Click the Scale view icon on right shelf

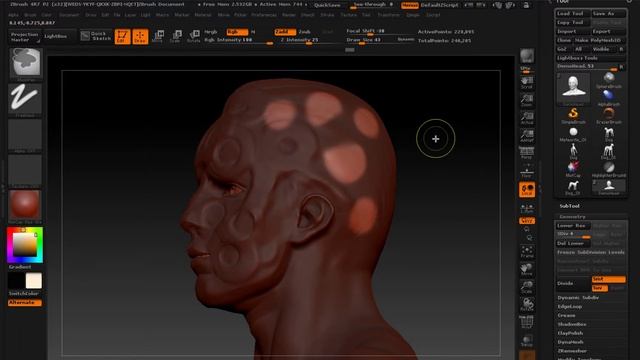(527, 287)
